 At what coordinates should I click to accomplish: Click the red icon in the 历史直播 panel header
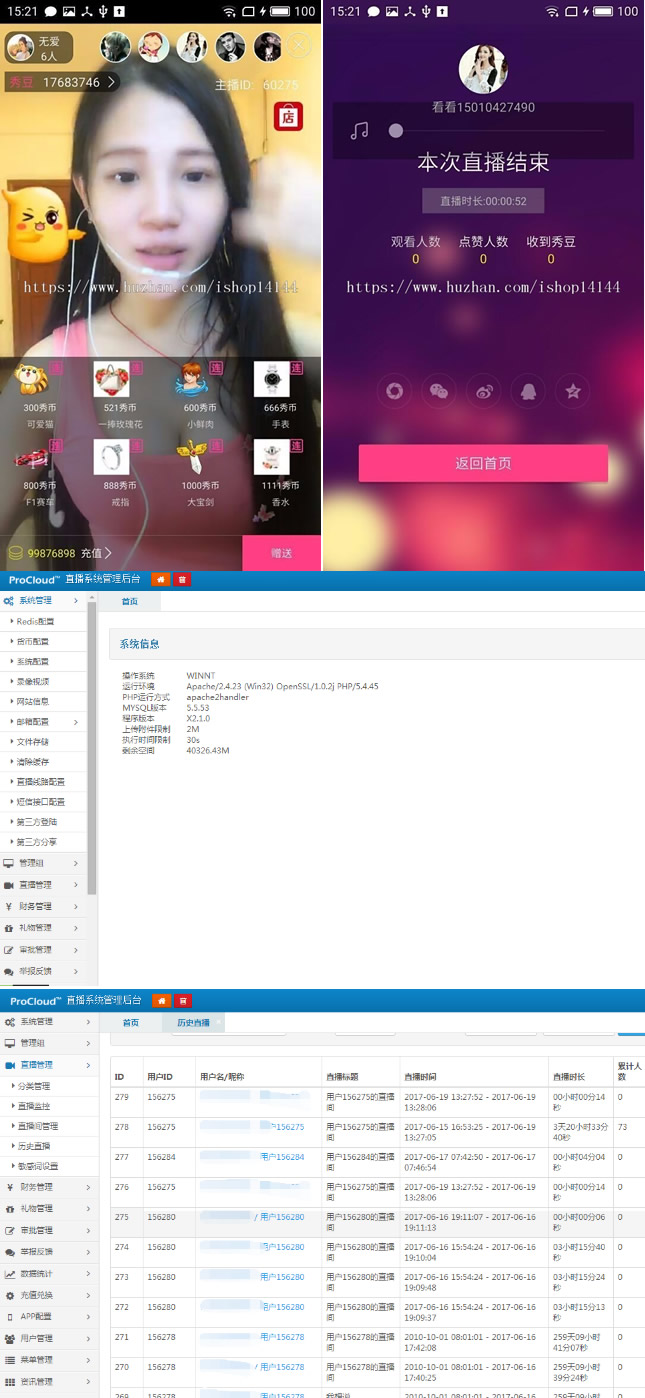(182, 1001)
